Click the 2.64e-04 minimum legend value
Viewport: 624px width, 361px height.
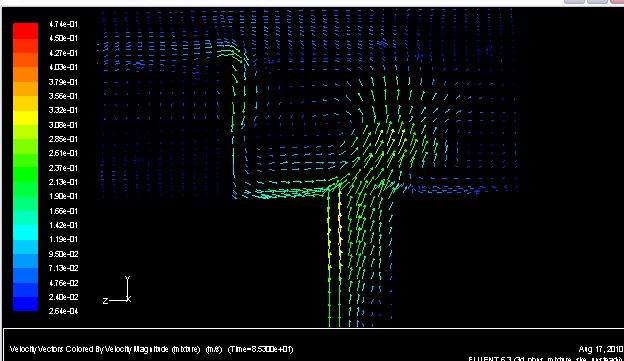[63, 311]
